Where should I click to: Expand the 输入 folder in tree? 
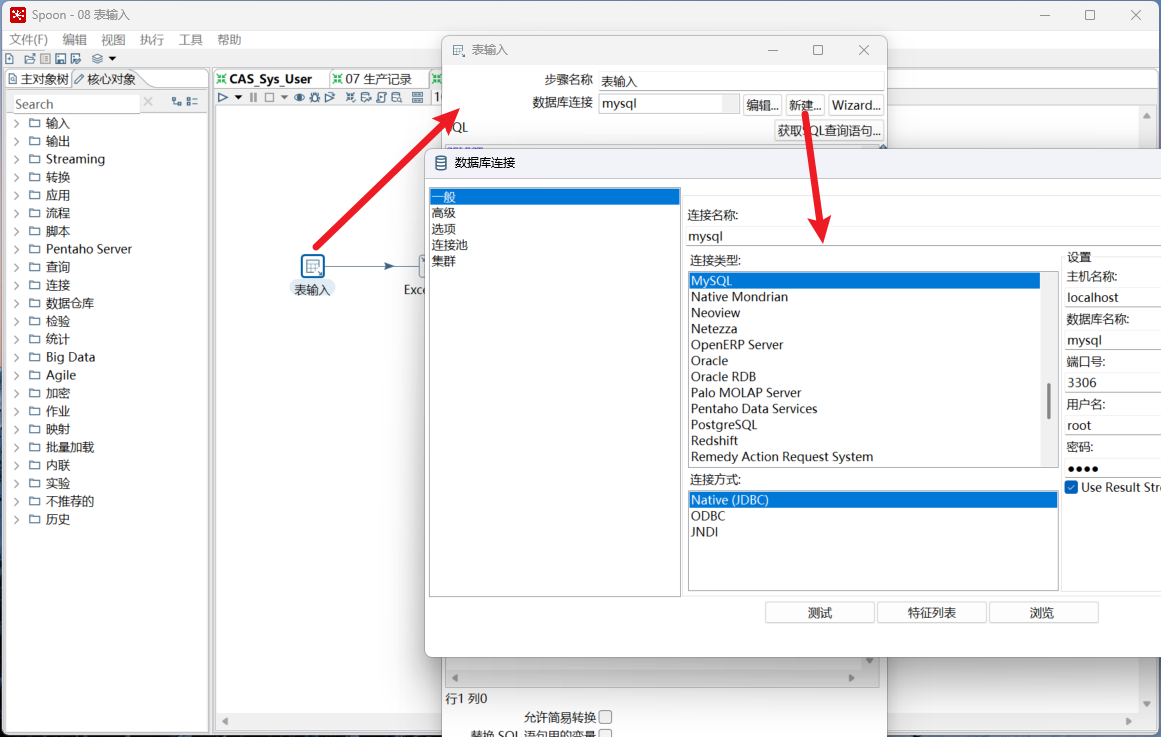[17, 124]
